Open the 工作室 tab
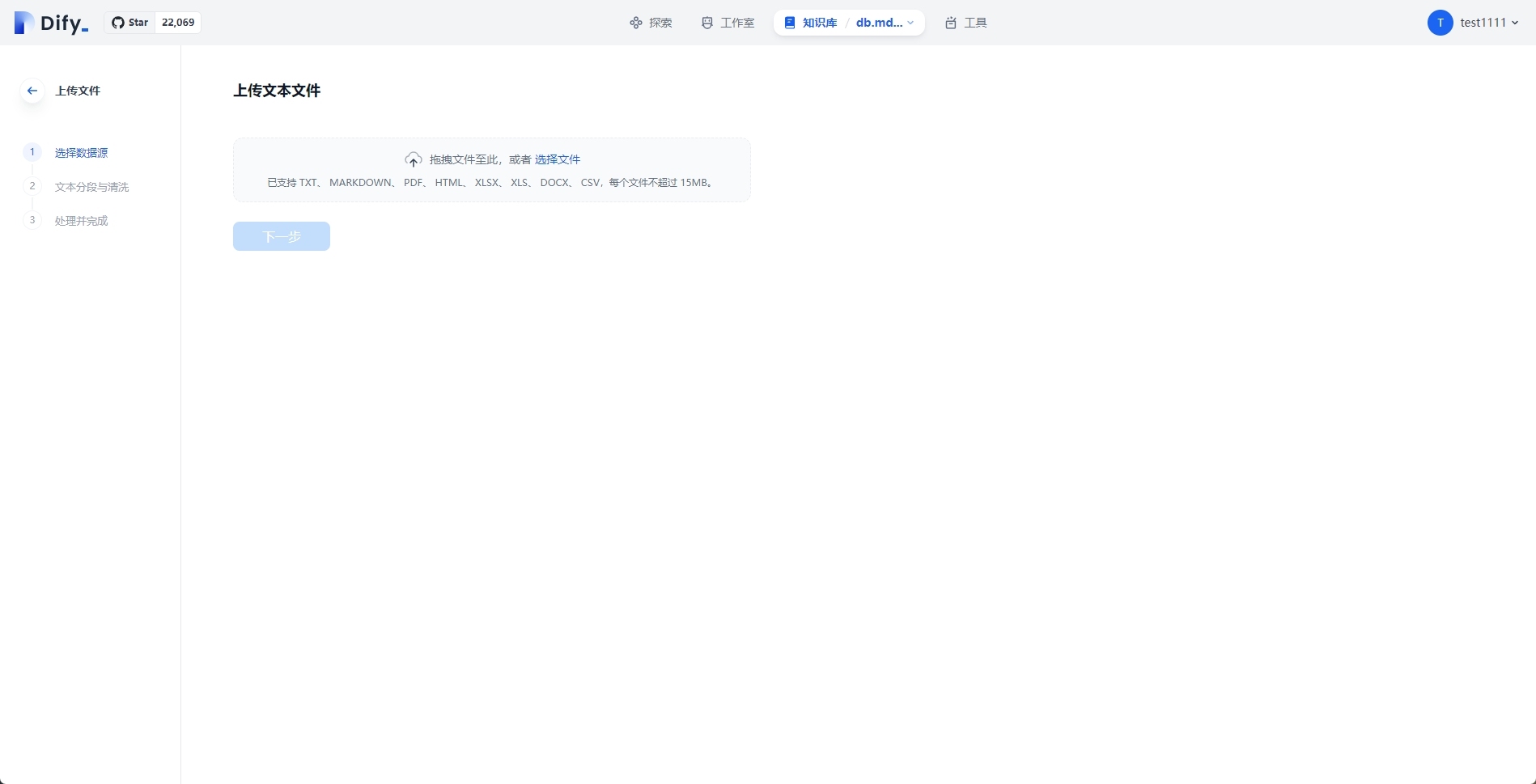1536x784 pixels. (x=728, y=23)
